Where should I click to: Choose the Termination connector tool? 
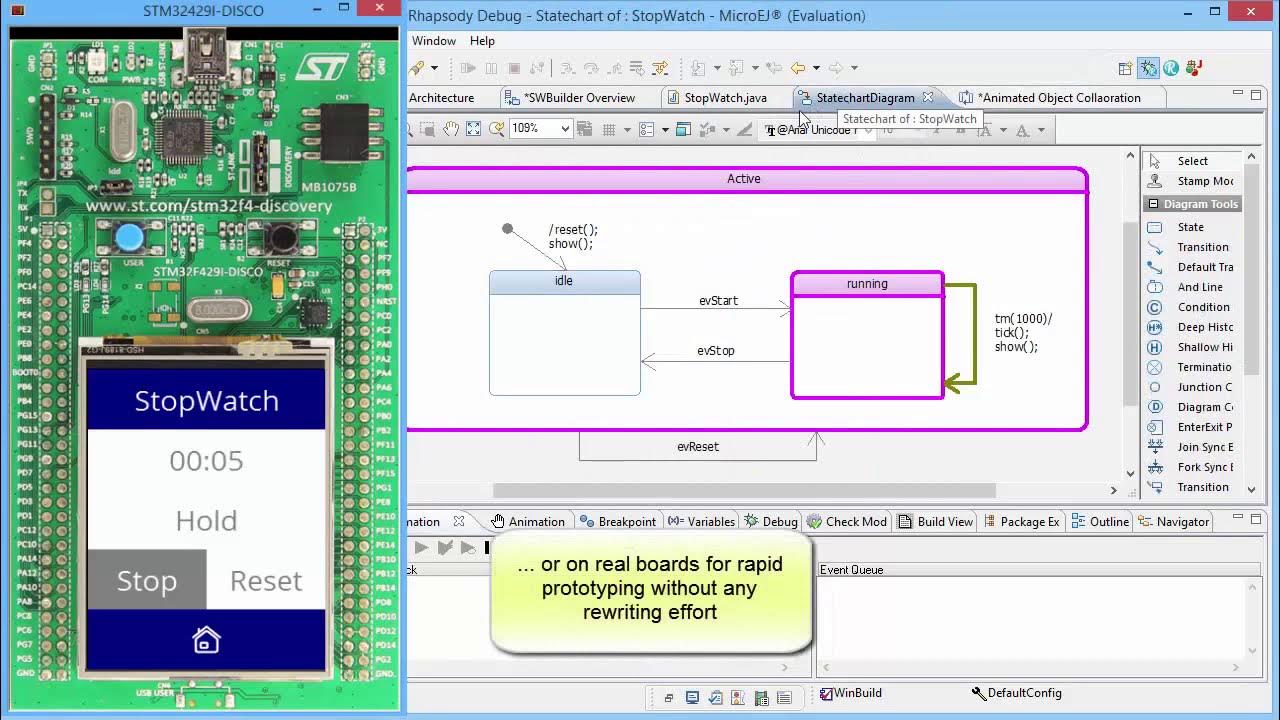1190,367
